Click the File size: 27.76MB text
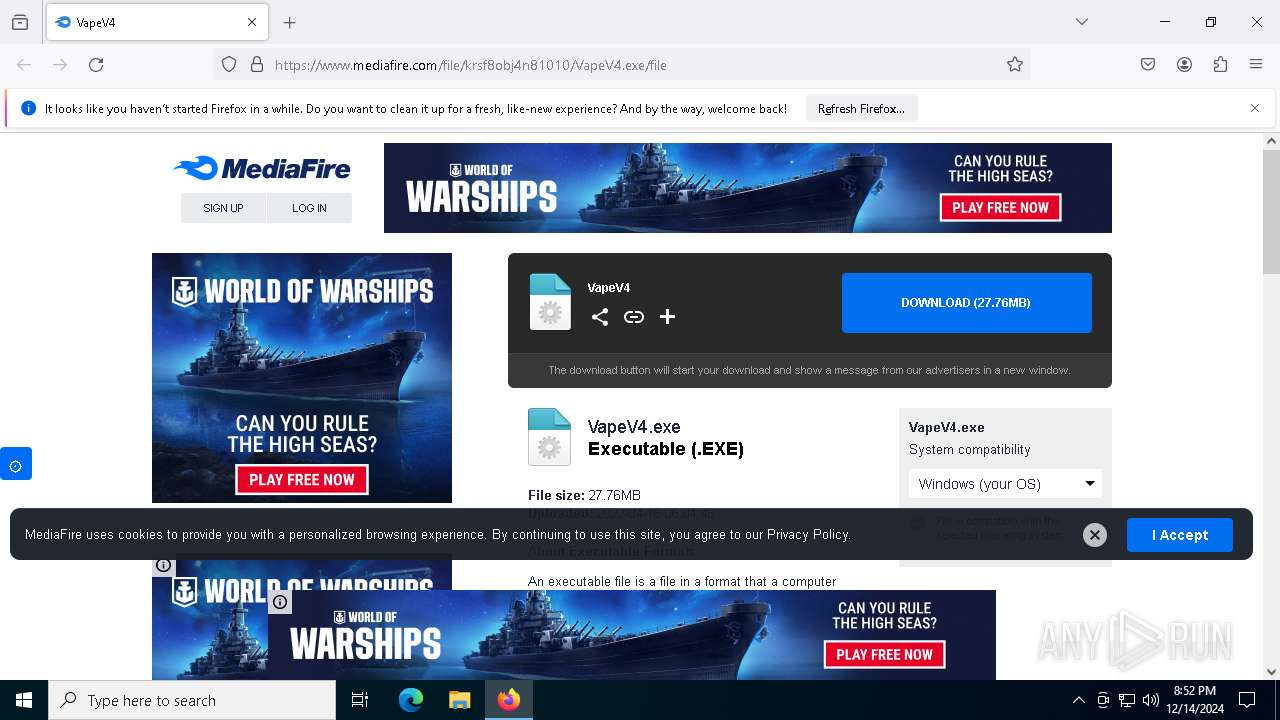 point(584,495)
